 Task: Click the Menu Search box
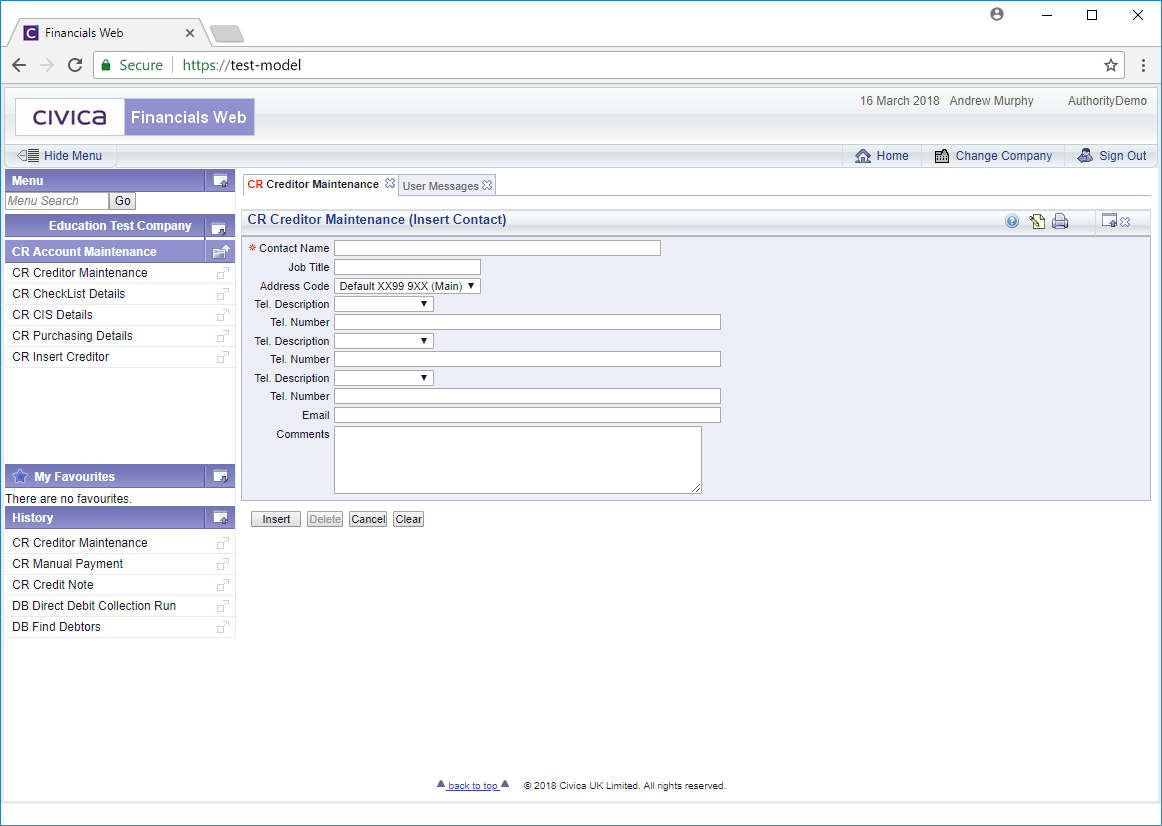tap(57, 201)
